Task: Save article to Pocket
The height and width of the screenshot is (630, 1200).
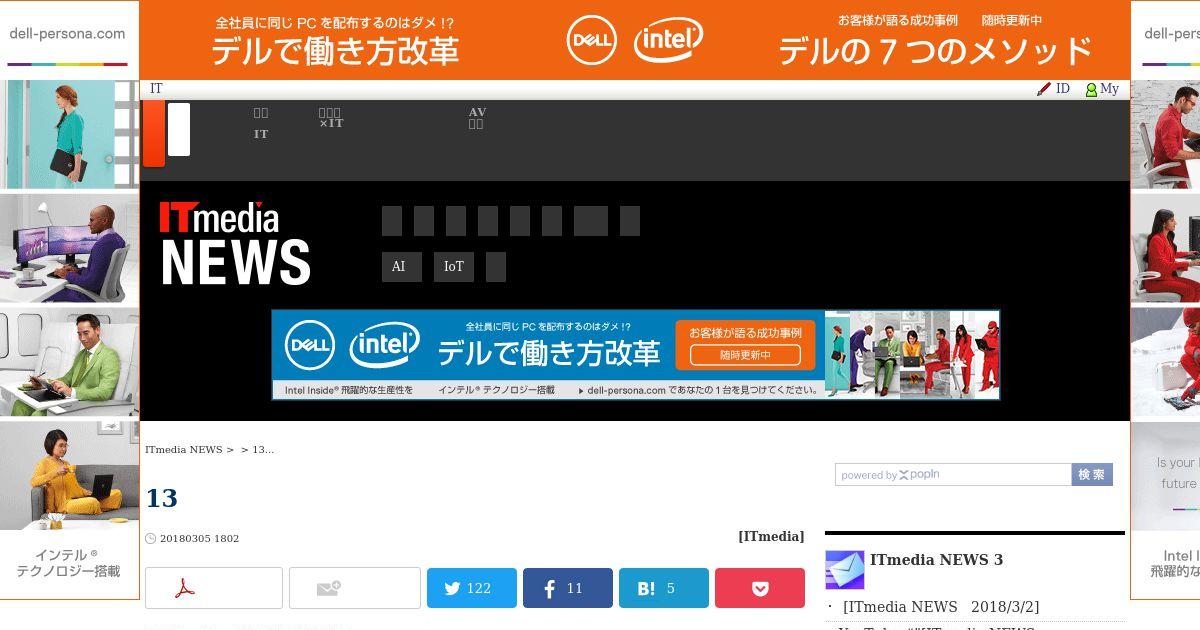Action: (760, 588)
